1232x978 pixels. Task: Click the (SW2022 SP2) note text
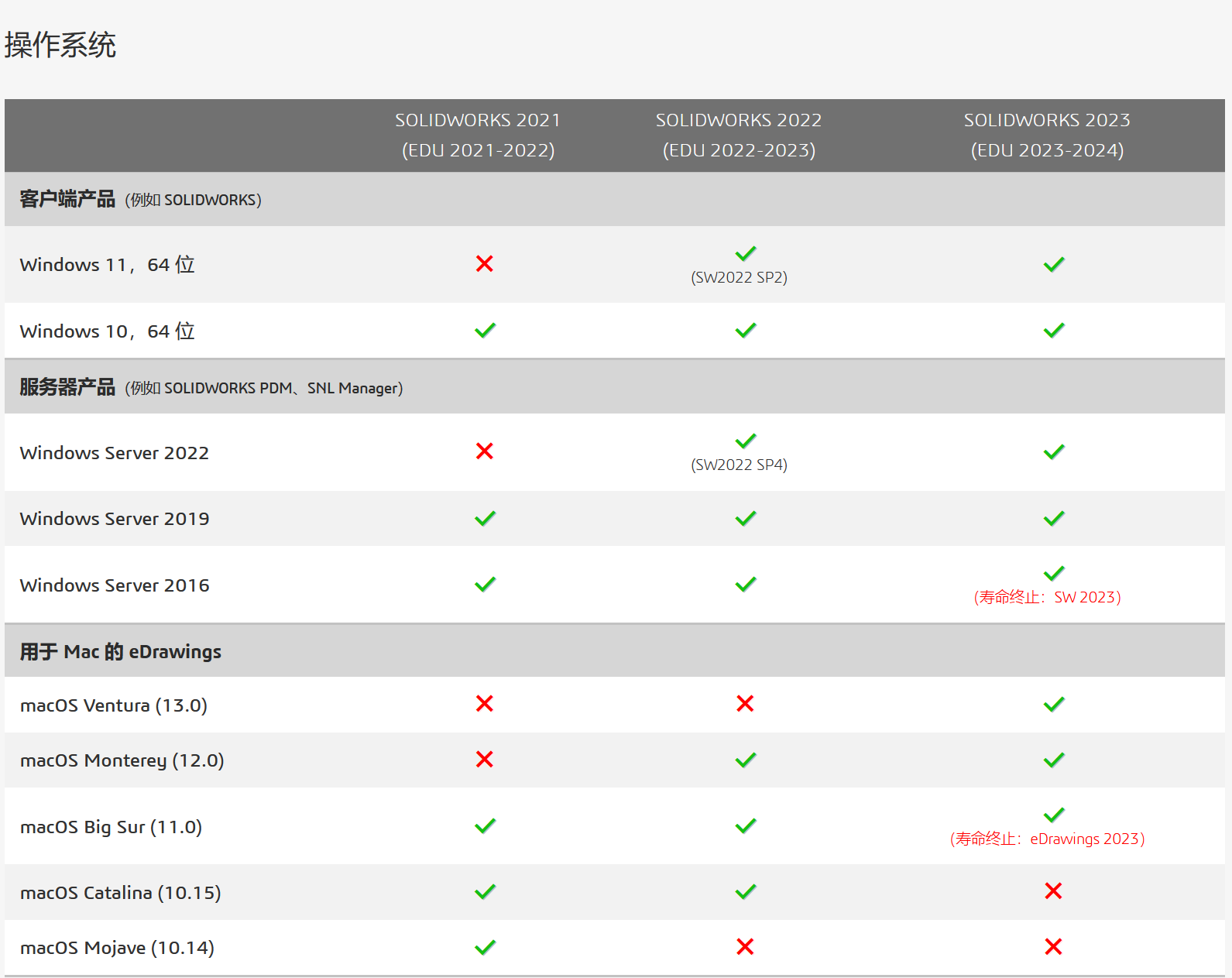click(739, 278)
